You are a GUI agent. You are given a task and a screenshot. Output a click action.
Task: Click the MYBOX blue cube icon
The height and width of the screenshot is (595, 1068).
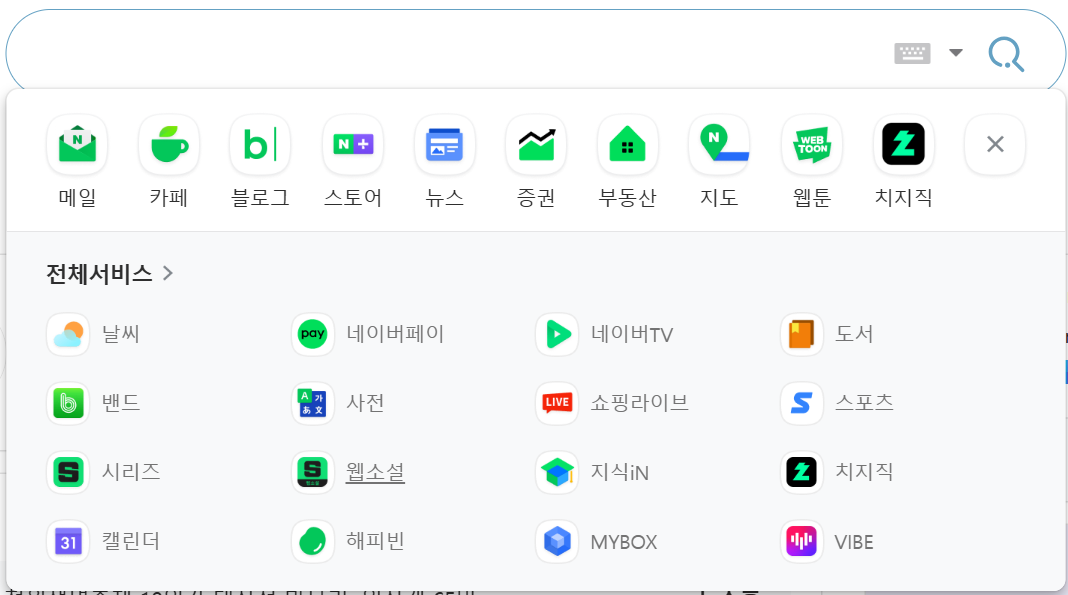point(557,542)
